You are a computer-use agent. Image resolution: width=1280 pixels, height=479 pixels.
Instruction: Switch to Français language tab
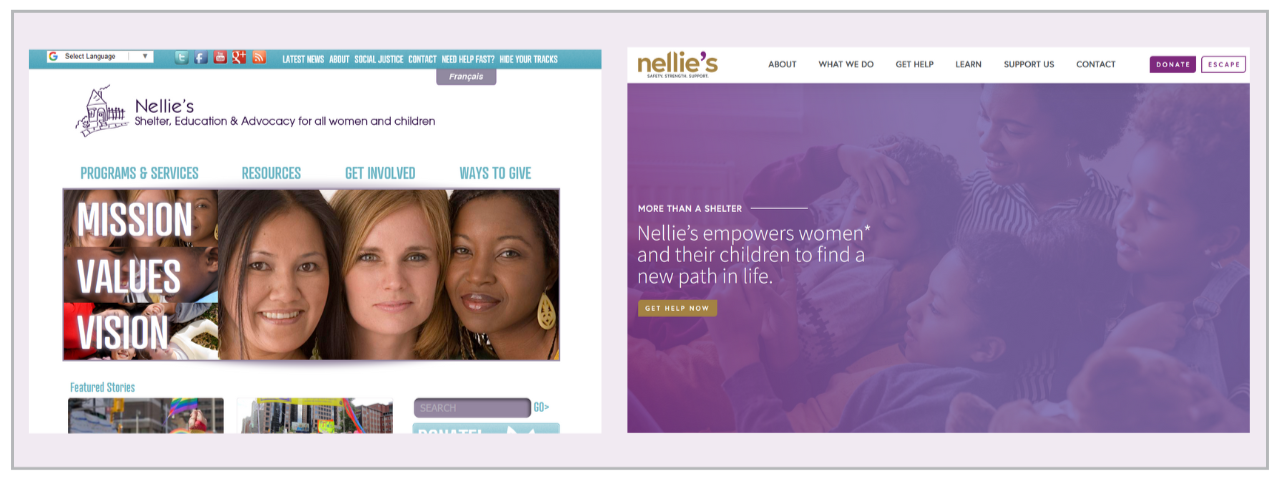(x=466, y=77)
